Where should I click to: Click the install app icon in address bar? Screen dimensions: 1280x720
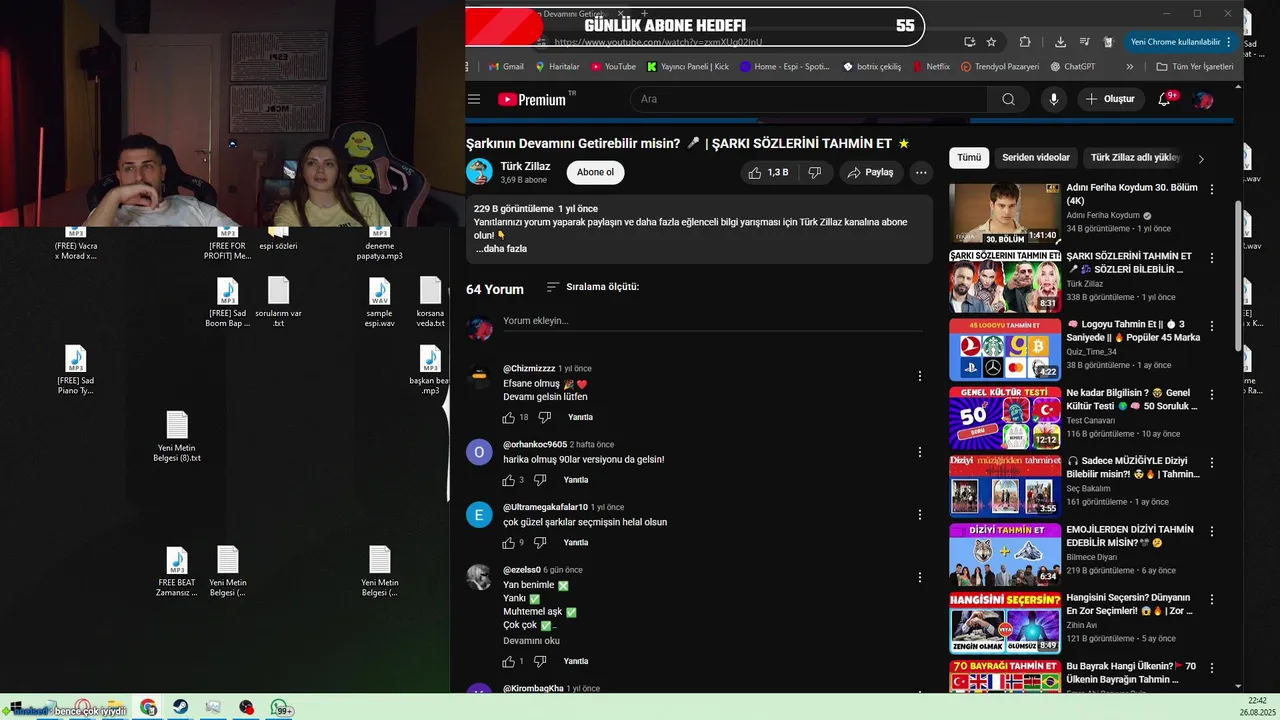(x=969, y=42)
